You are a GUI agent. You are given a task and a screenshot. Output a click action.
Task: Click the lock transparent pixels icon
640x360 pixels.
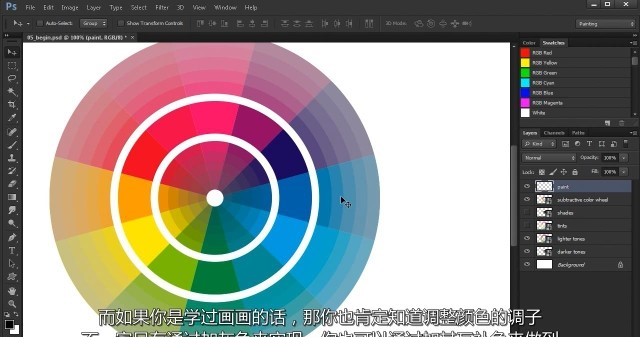point(542,172)
